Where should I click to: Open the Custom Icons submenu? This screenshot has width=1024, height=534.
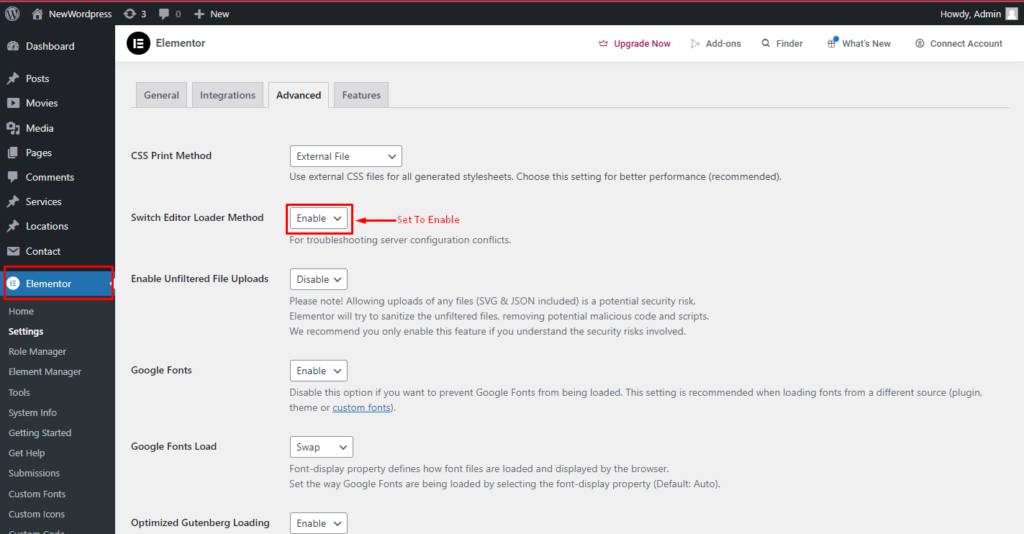tap(37, 514)
